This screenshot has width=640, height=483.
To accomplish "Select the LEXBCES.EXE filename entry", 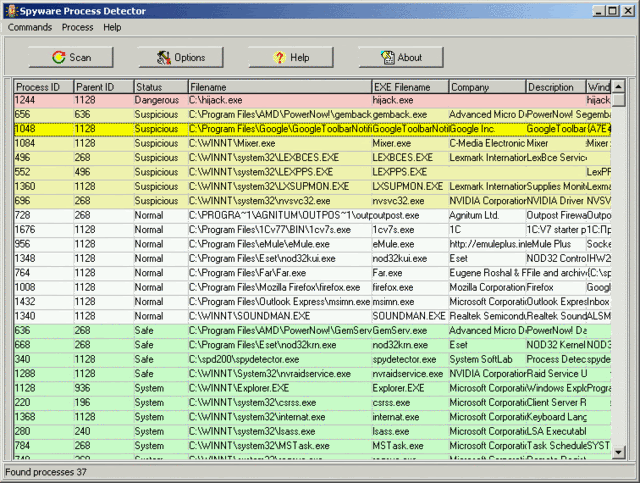I will 280,158.
